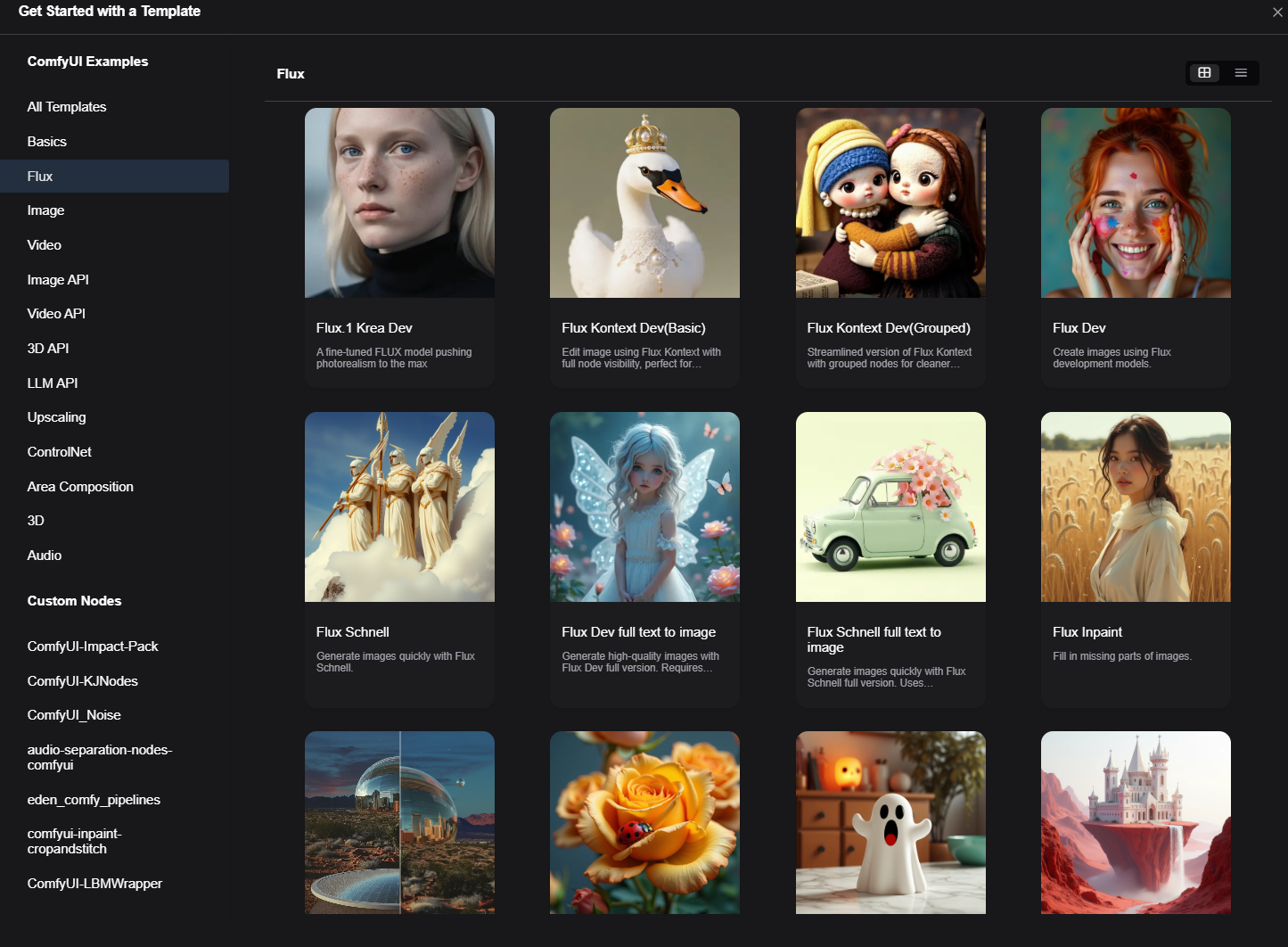Click Flux Dev full text to image title

(638, 632)
